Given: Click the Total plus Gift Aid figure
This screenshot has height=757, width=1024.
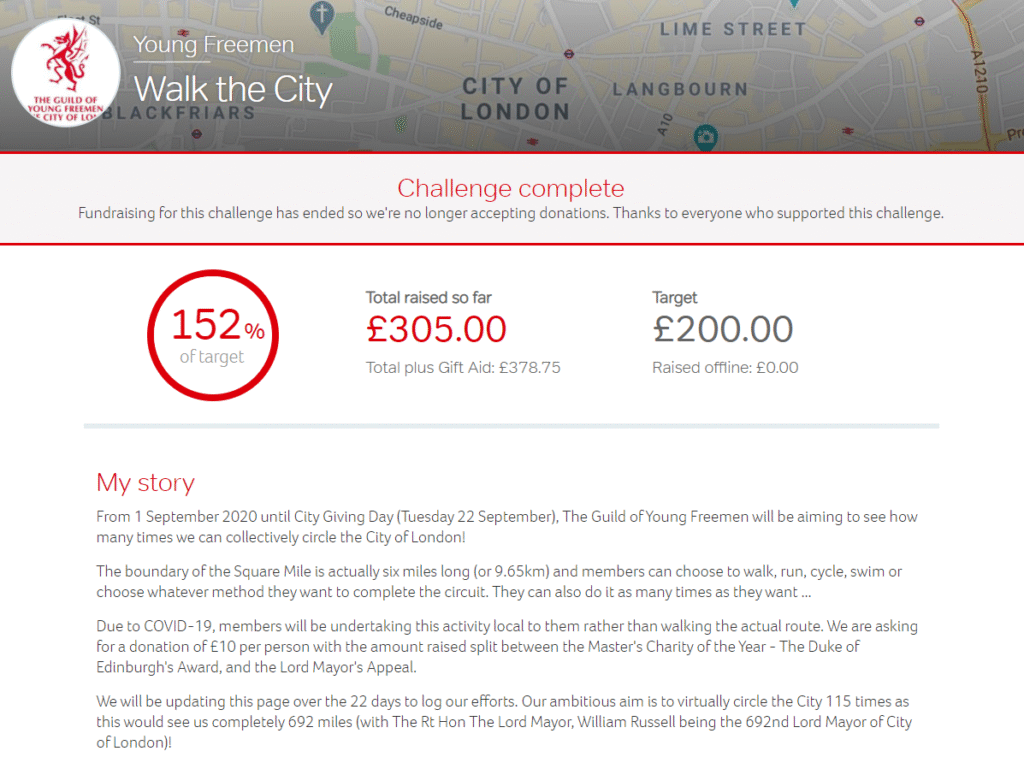Looking at the screenshot, I should pos(463,367).
